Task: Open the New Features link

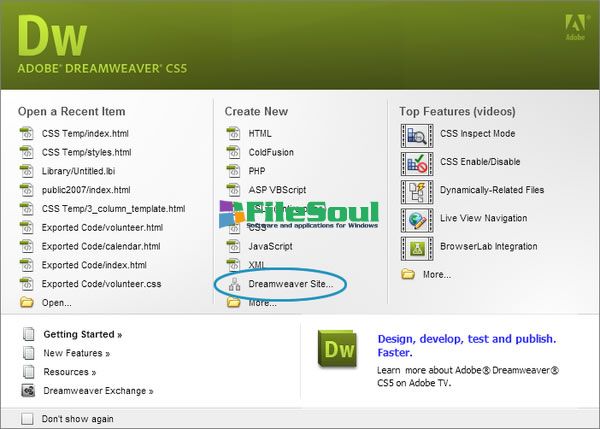Action: [76, 353]
